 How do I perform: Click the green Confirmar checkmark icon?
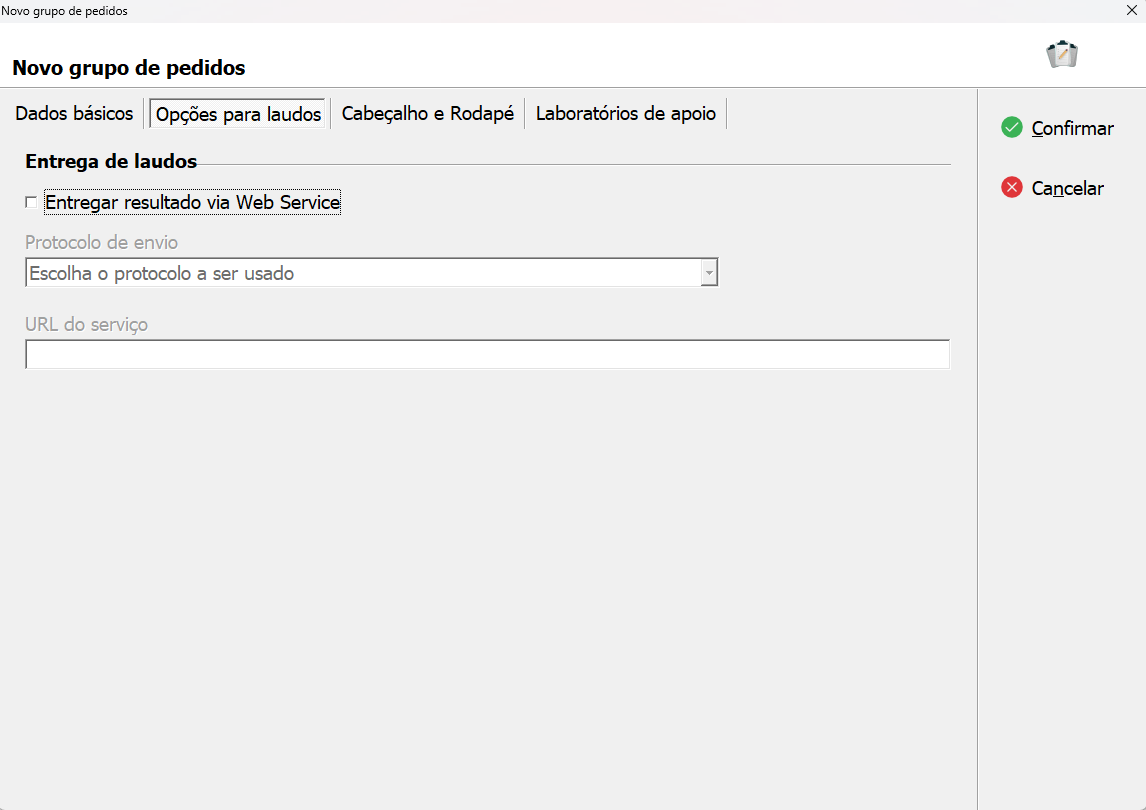(1012, 127)
